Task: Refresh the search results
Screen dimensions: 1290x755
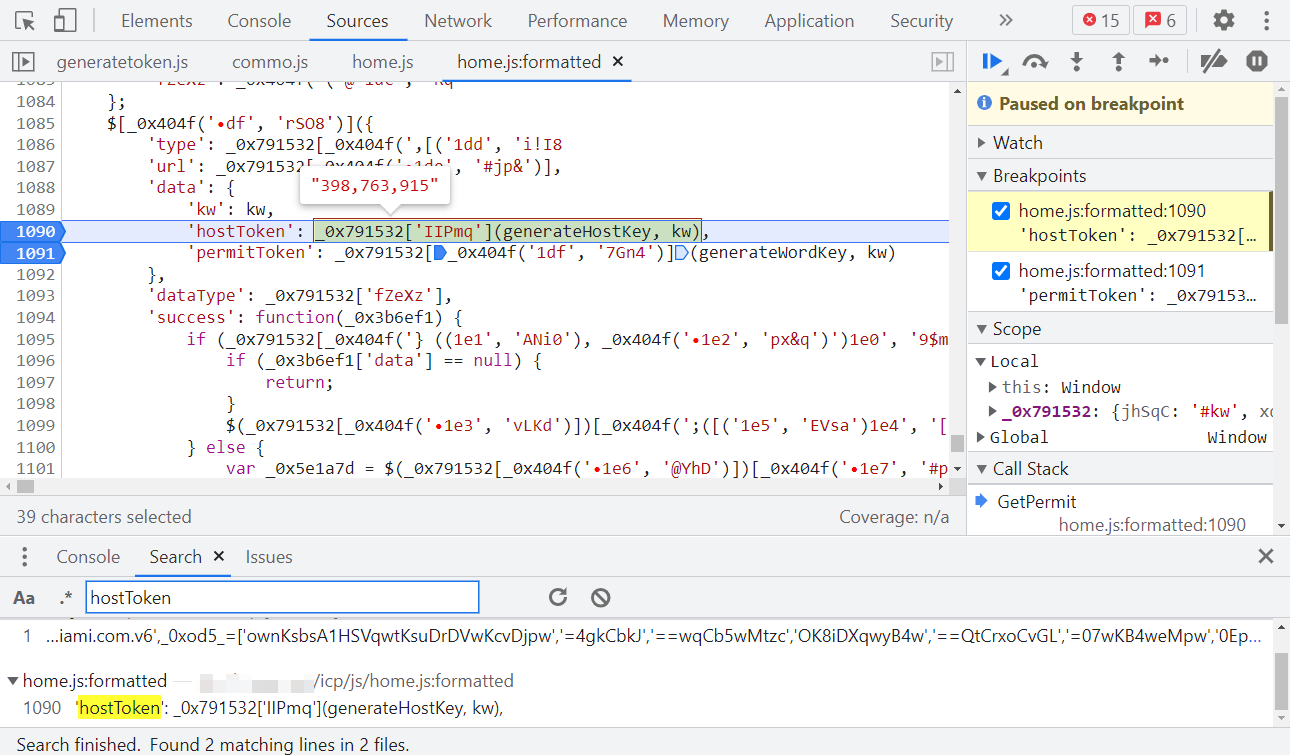Action: [558, 597]
